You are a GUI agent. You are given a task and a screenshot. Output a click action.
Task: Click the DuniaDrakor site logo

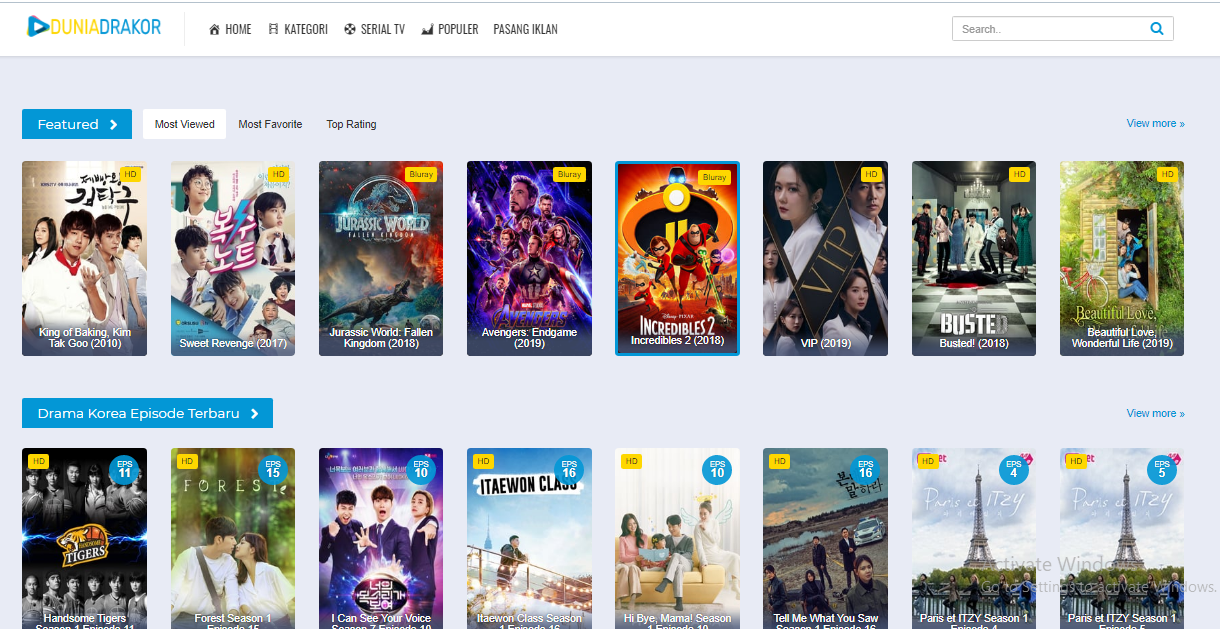pyautogui.click(x=94, y=27)
